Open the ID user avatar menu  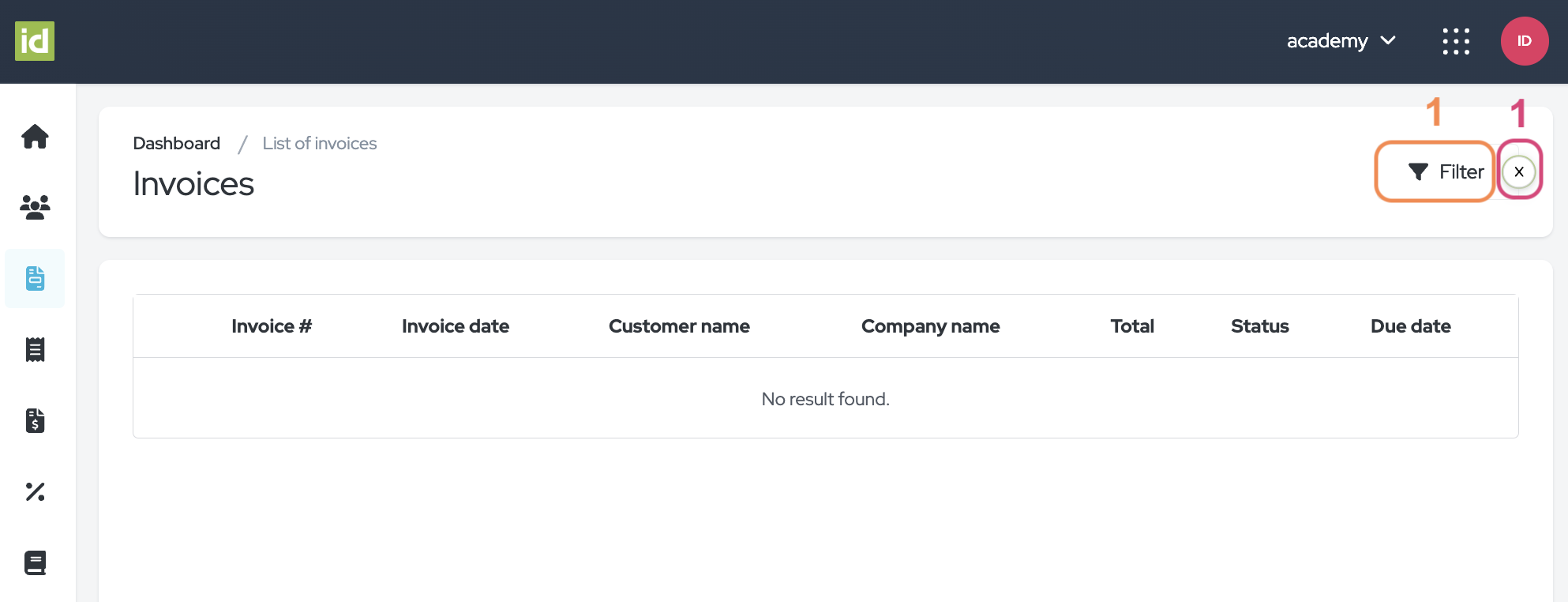coord(1524,41)
